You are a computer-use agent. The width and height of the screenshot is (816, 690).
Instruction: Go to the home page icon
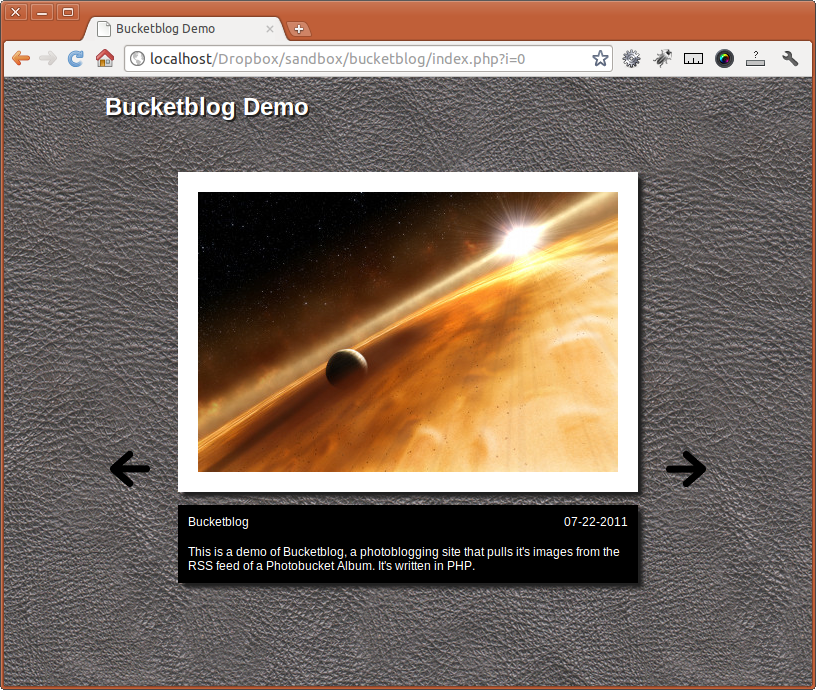tap(105, 58)
